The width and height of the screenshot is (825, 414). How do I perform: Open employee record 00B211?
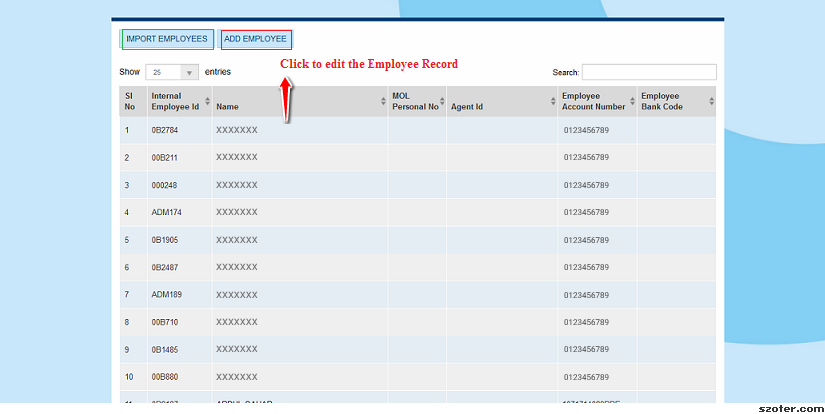165,158
